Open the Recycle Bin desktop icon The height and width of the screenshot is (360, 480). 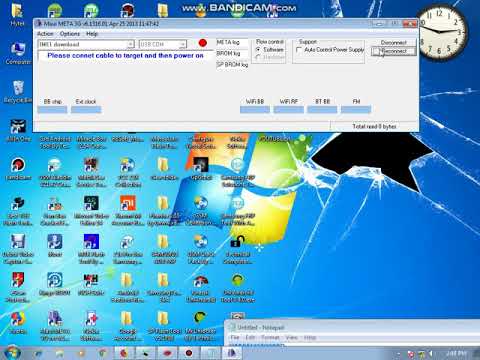coord(18,91)
